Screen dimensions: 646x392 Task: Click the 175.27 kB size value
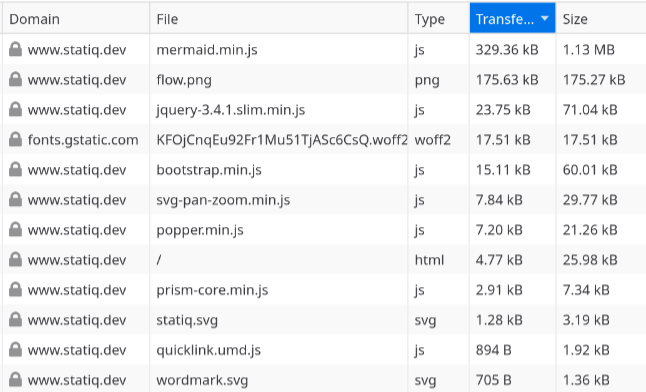594,80
